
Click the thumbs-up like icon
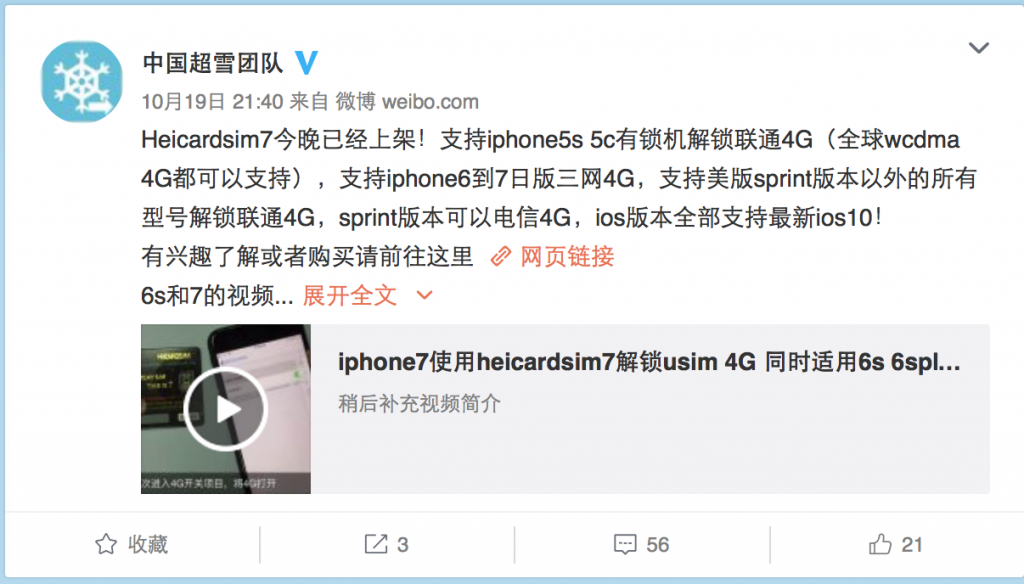pyautogui.click(x=880, y=543)
